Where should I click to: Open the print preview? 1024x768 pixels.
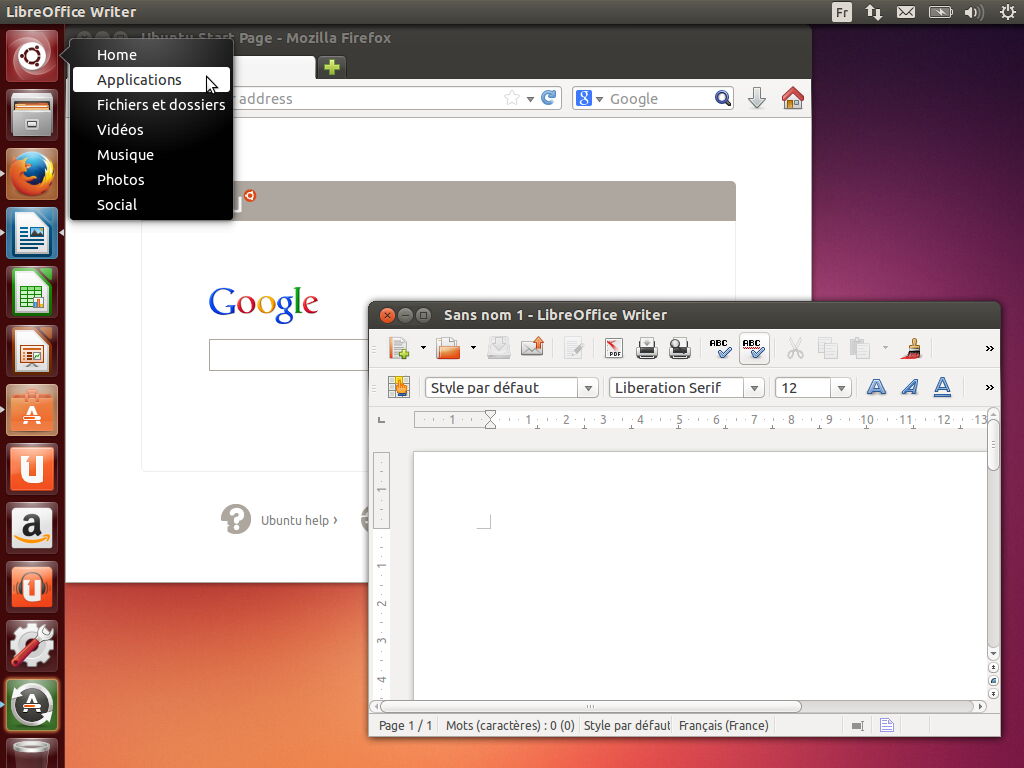click(681, 348)
